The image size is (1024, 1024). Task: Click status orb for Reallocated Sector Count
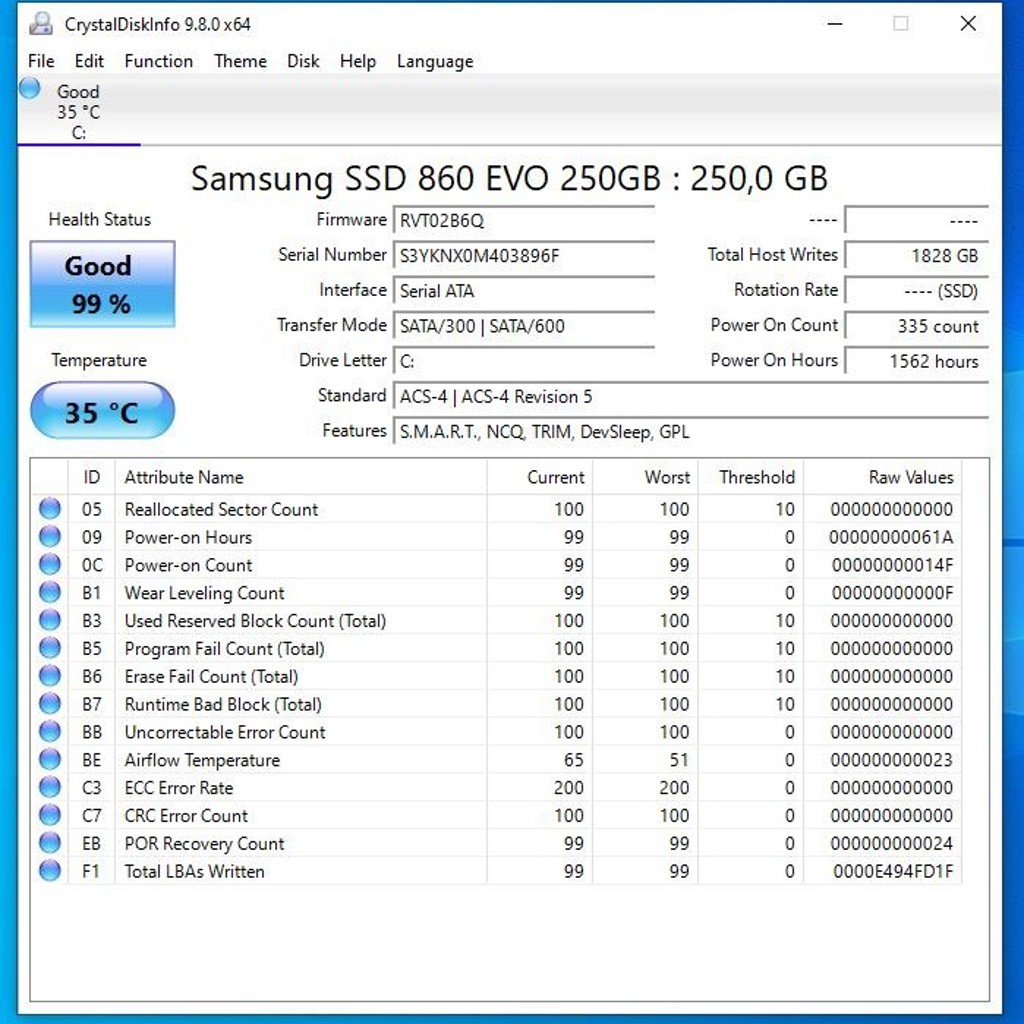tap(50, 508)
